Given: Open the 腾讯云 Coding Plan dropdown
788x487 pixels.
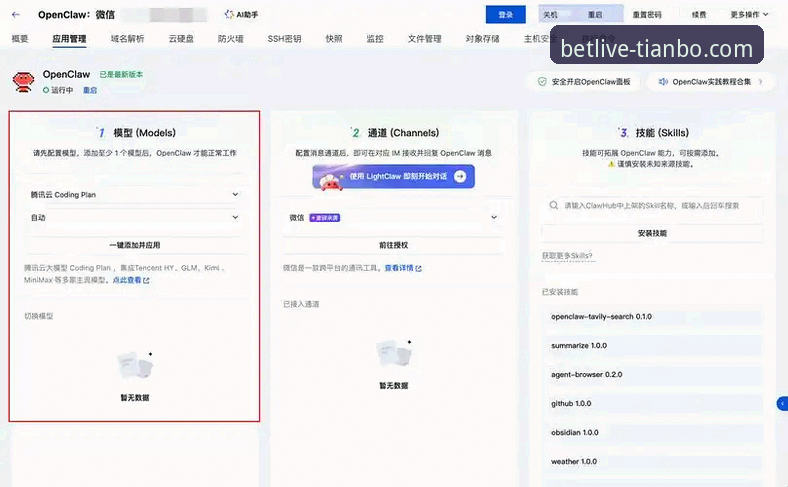Looking at the screenshot, I should (134, 194).
